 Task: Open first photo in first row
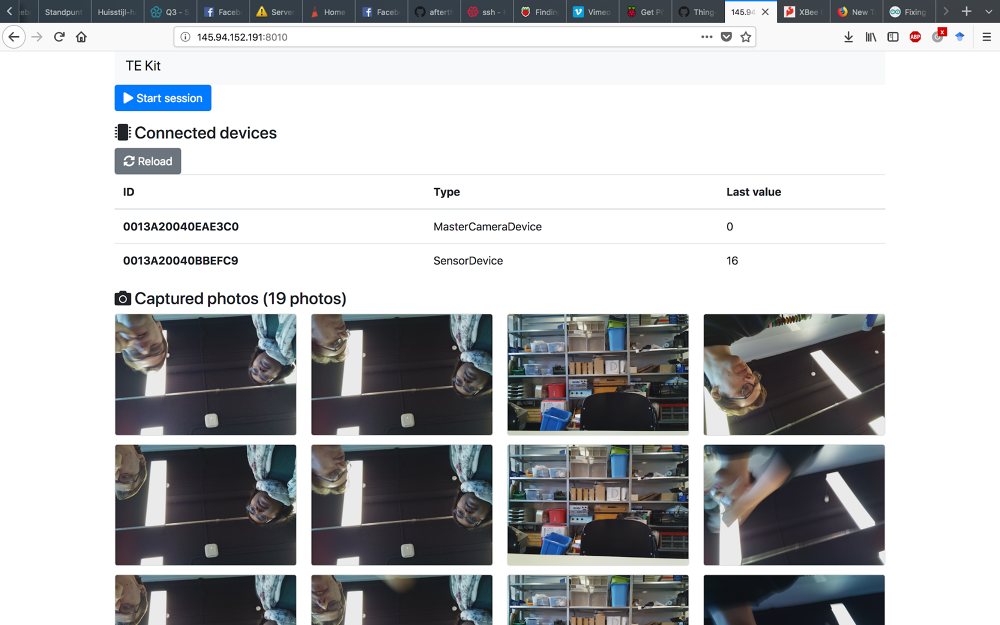pos(205,374)
